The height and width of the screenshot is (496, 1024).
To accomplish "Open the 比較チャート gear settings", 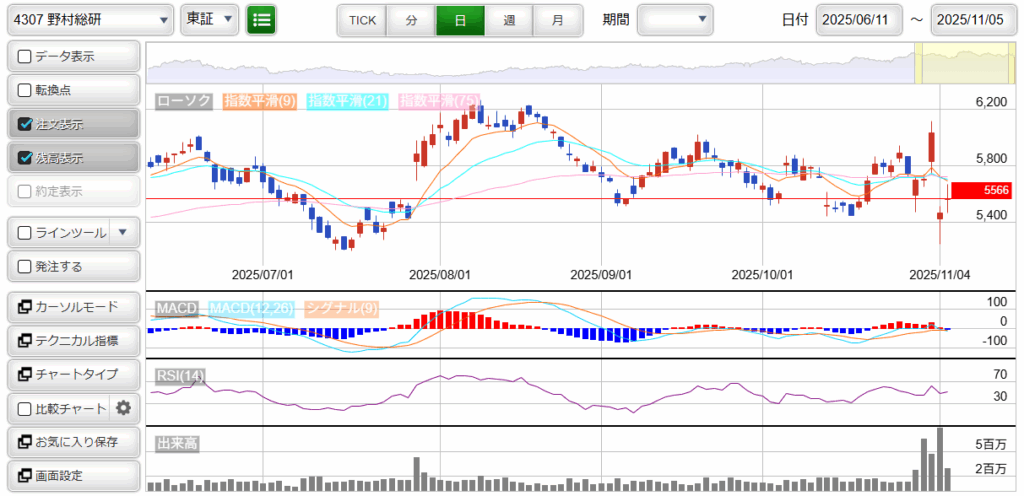I will coord(123,408).
